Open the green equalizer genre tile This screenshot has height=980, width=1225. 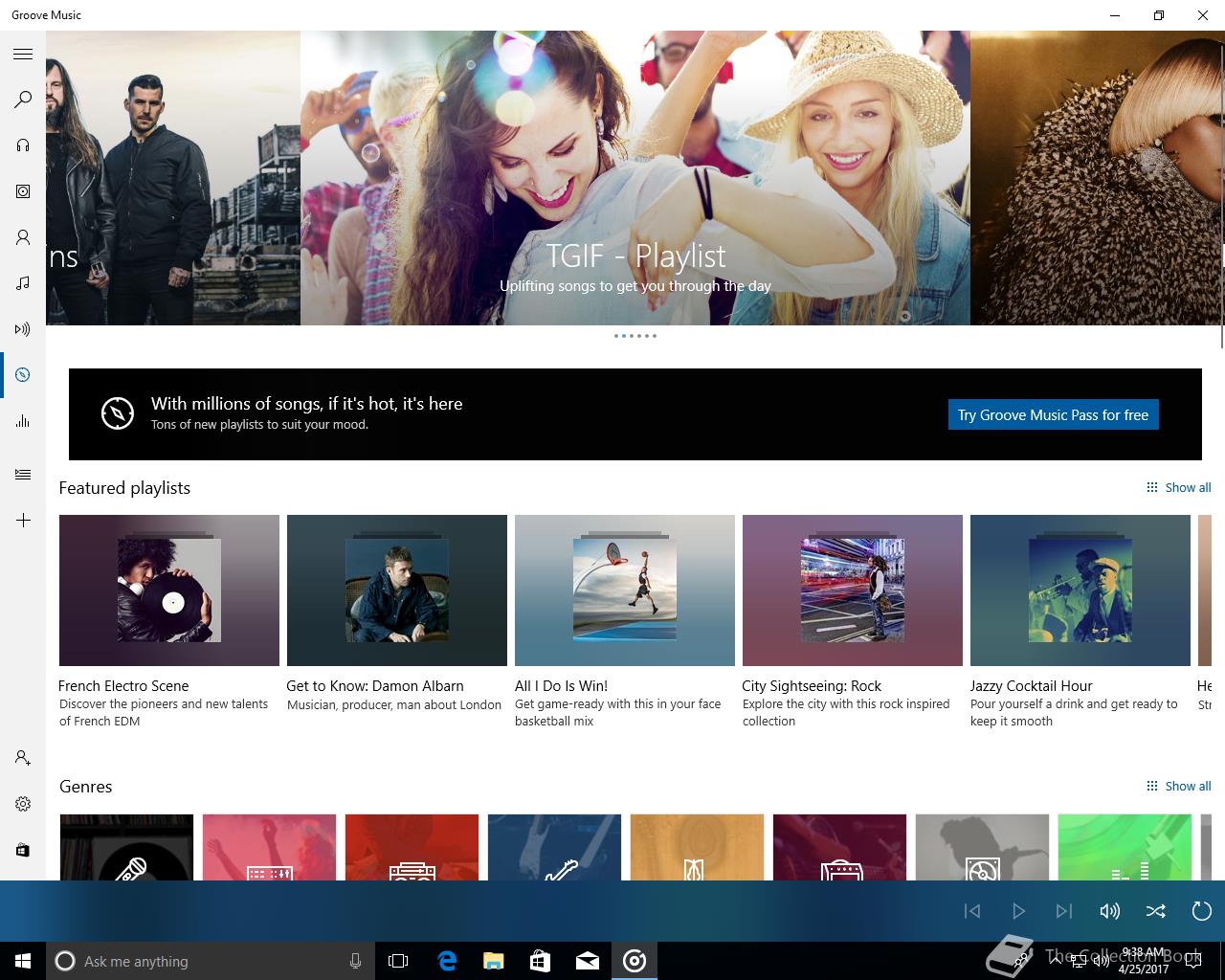click(1125, 847)
